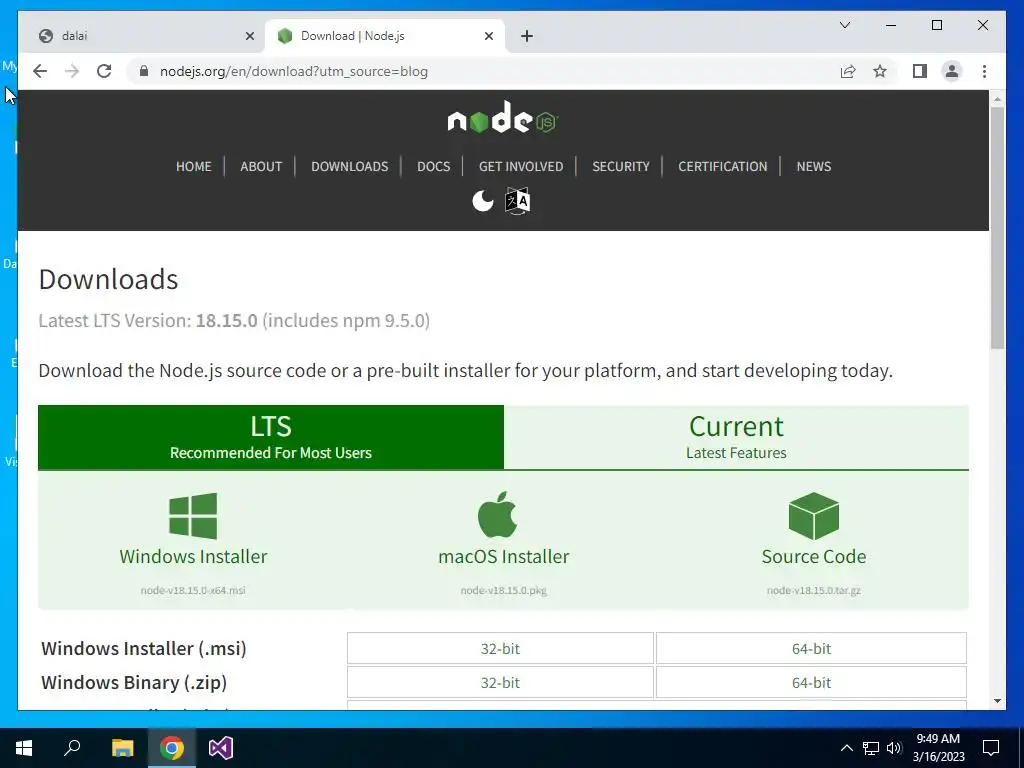Click the browser forward arrow
The height and width of the screenshot is (768, 1024).
72,71
